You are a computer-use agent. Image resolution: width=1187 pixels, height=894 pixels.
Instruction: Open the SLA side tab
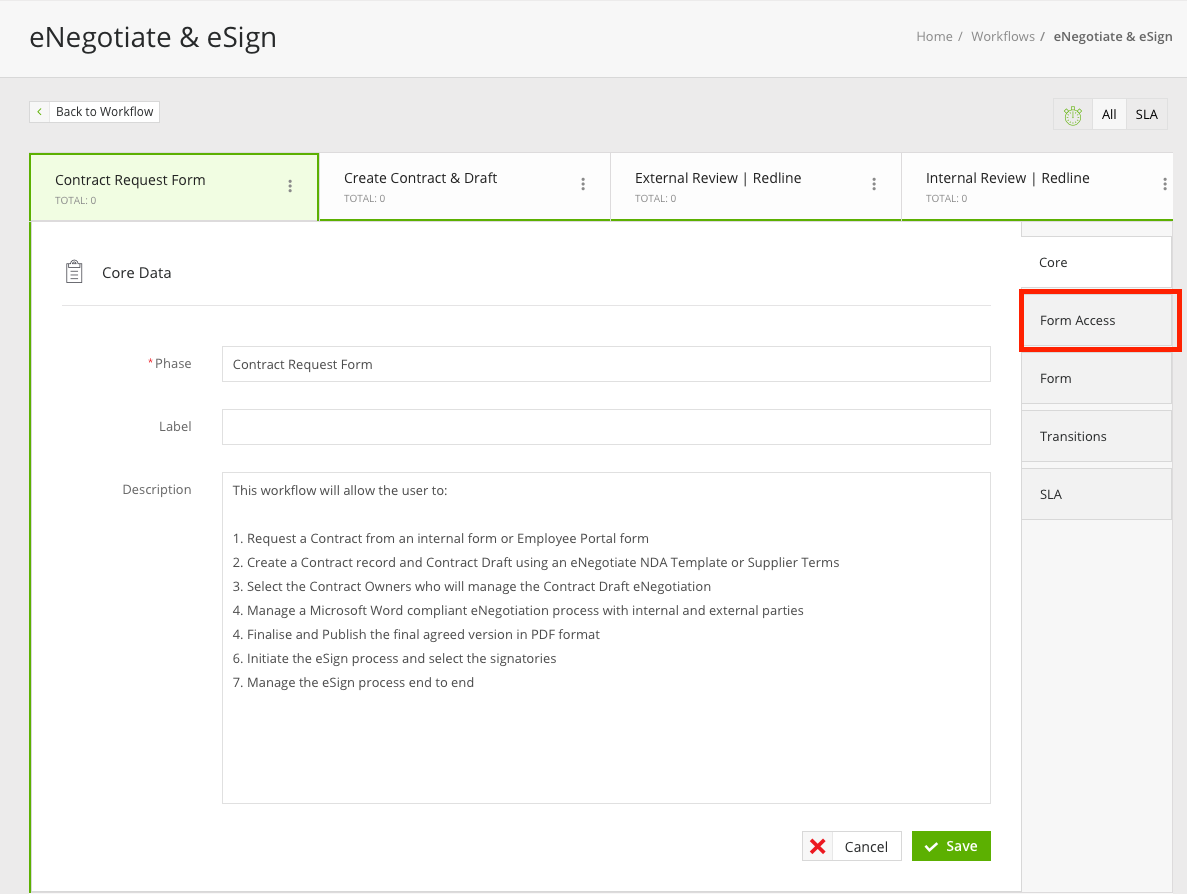[1096, 494]
